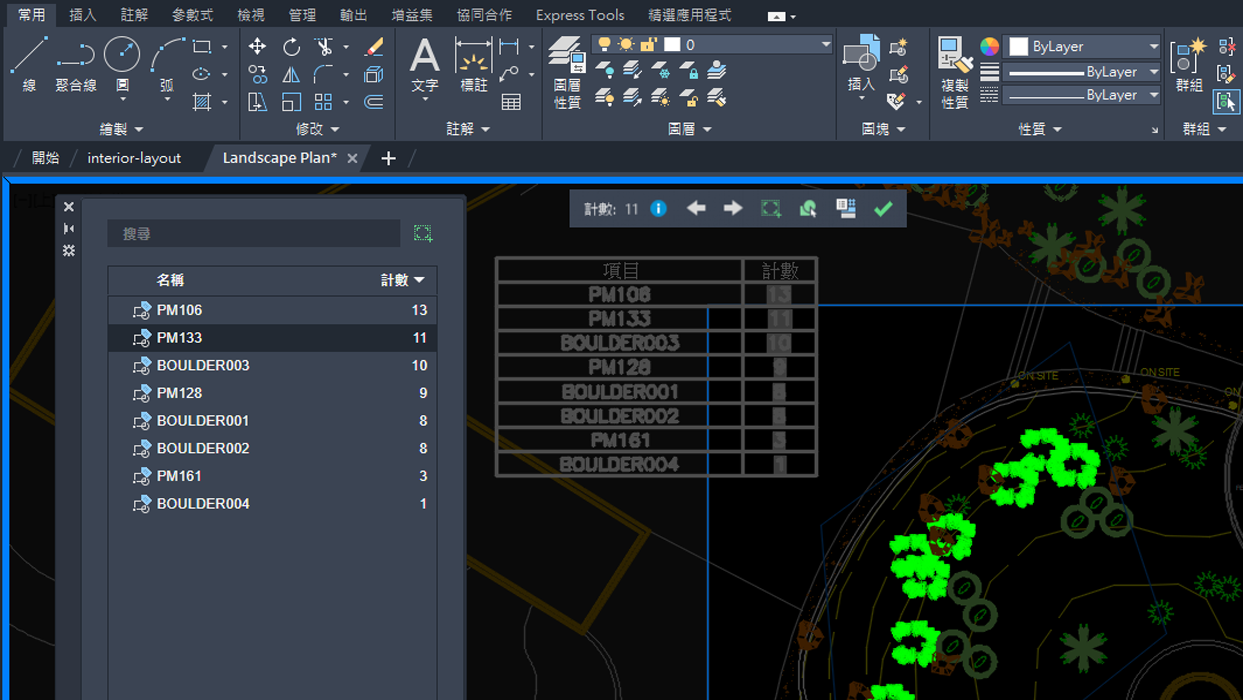The height and width of the screenshot is (700, 1243).
Task: Open the interior-layout drawing tab
Action: (134, 158)
